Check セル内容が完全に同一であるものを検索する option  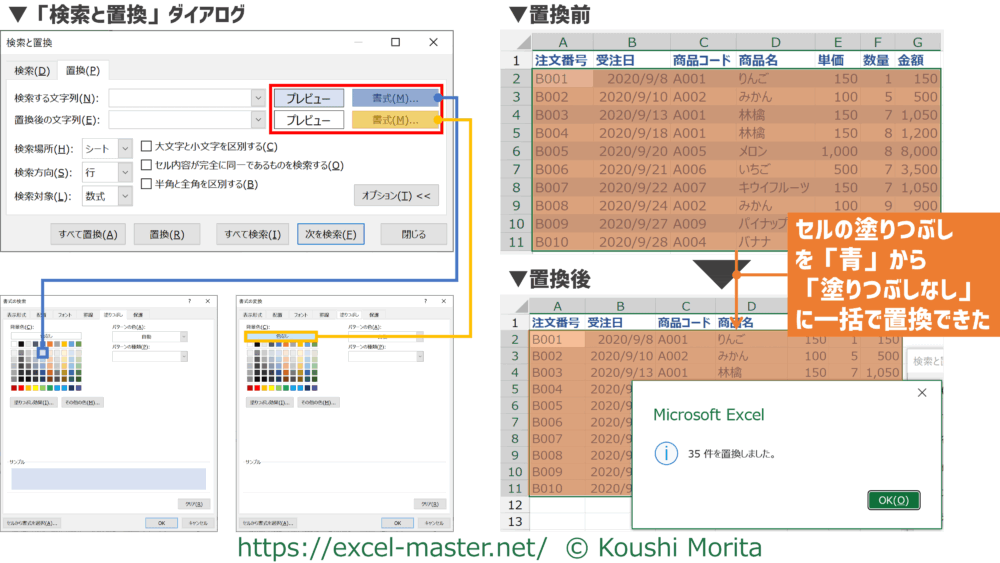click(x=147, y=165)
